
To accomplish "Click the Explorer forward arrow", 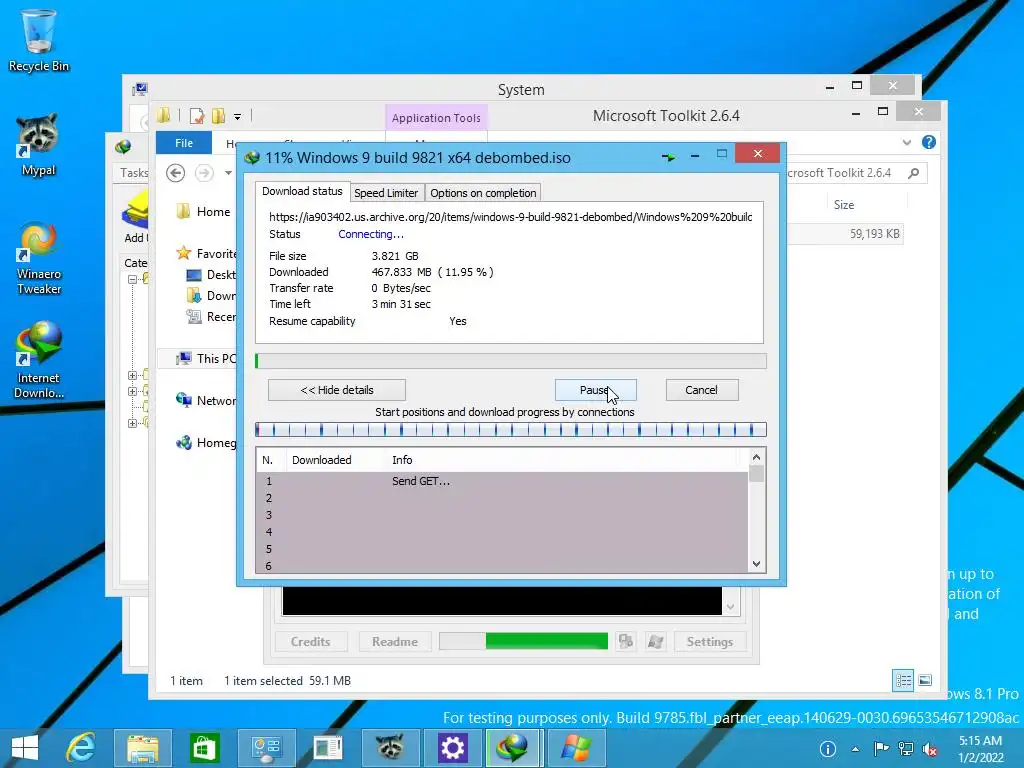I will pos(204,173).
